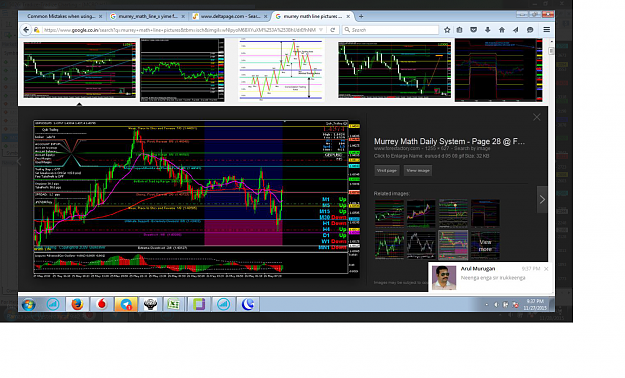Open first blue chart taskbar application

(53, 304)
